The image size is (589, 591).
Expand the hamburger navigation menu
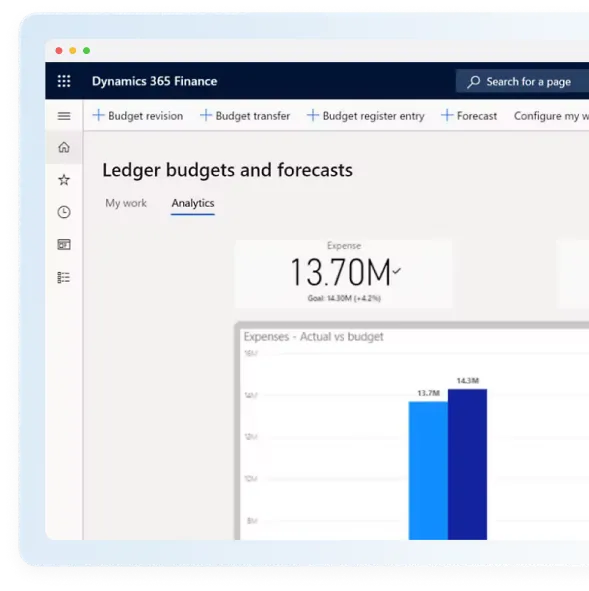coord(64,116)
